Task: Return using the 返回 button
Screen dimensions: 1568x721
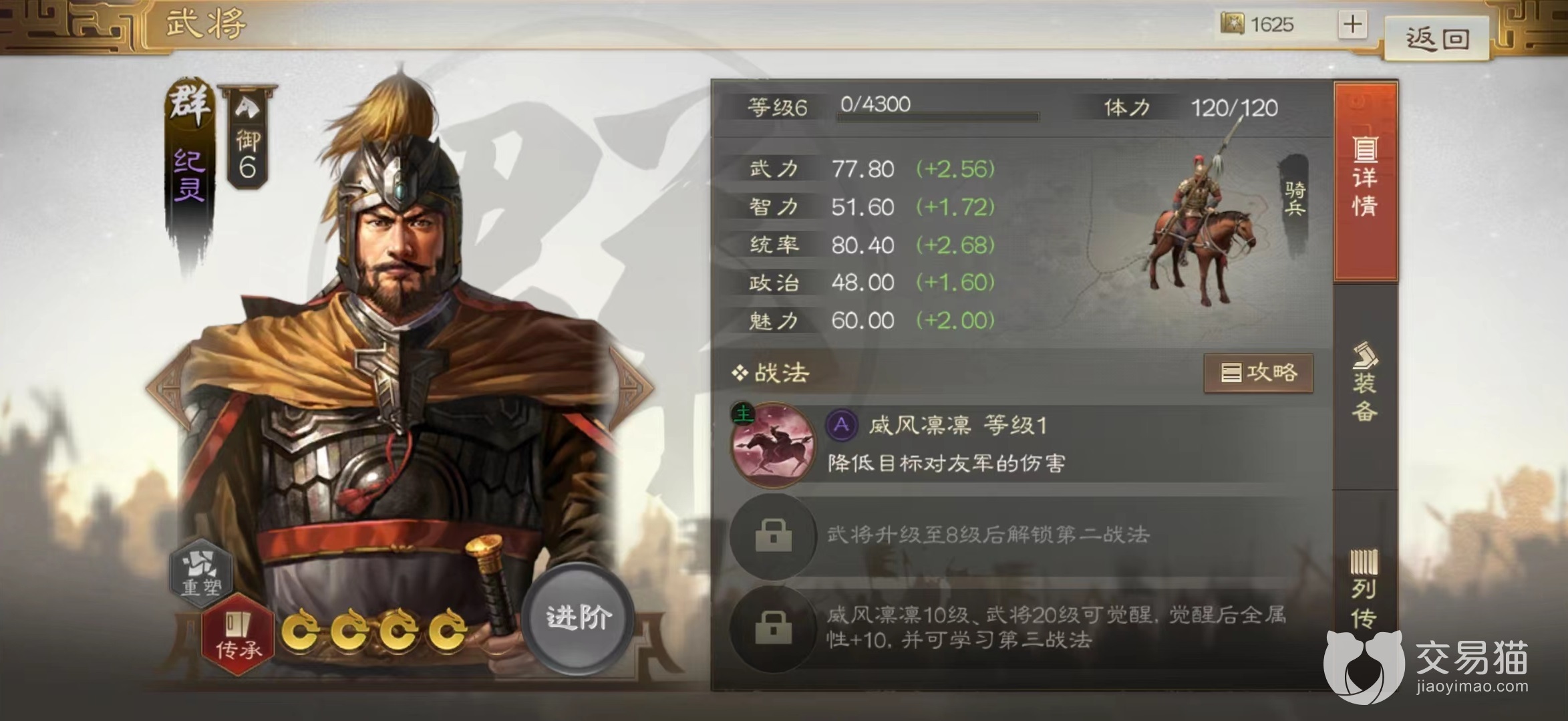Action: pos(1438,38)
